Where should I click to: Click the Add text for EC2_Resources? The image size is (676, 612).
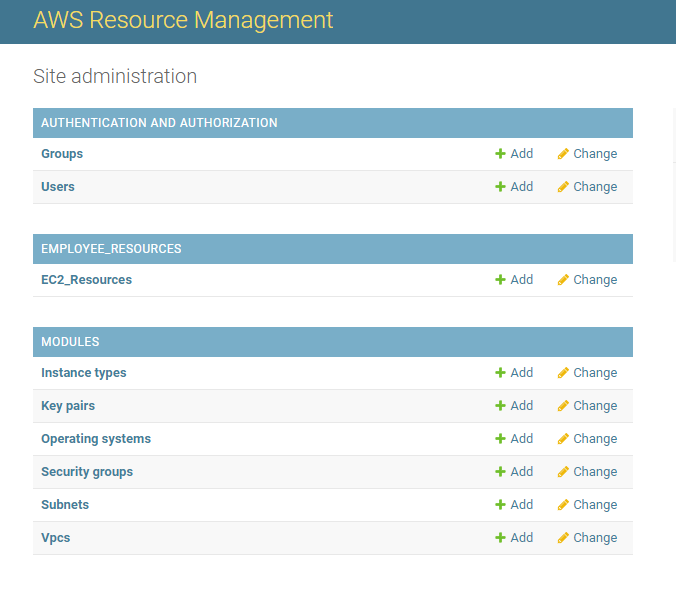tap(522, 280)
